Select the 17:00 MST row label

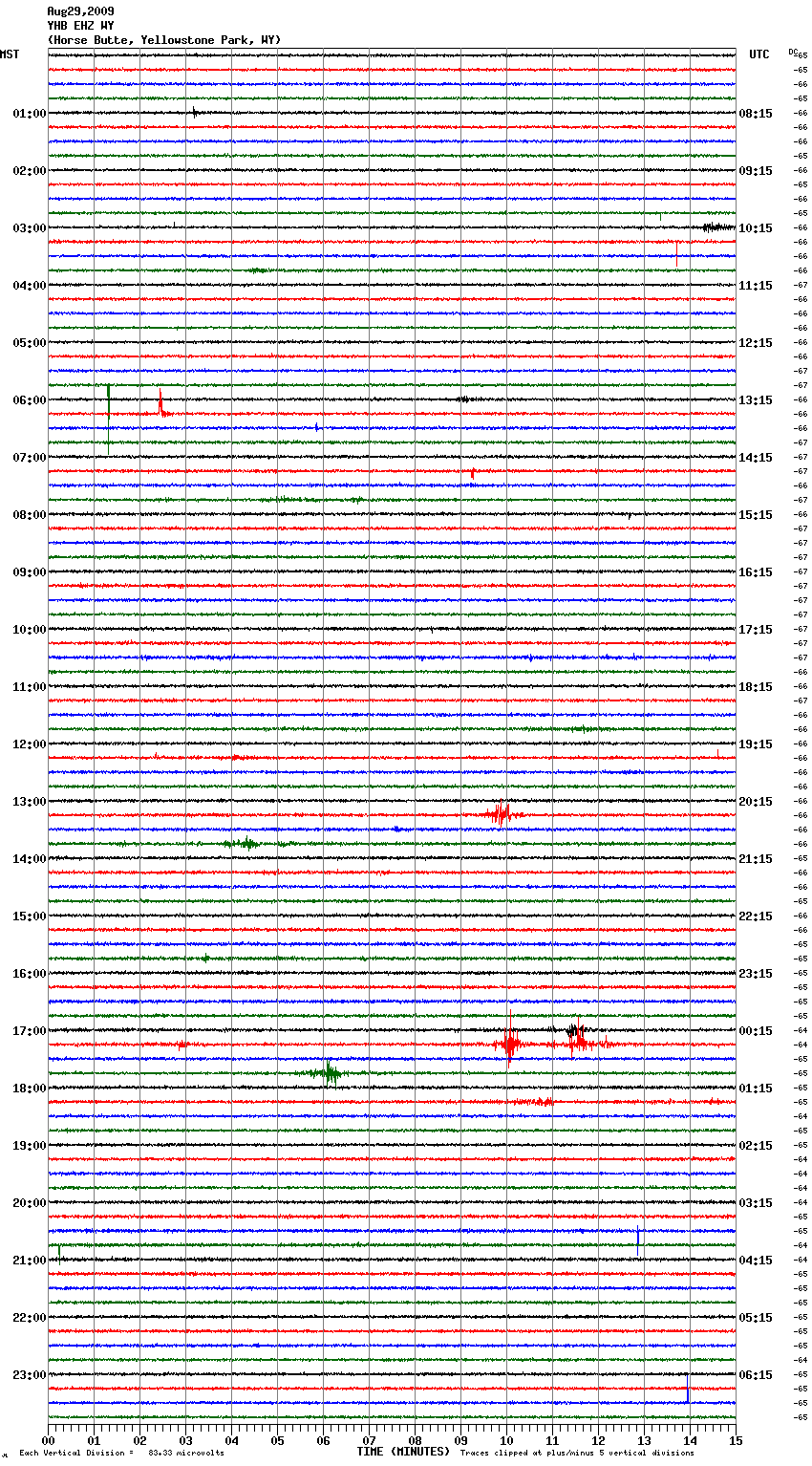point(29,1031)
